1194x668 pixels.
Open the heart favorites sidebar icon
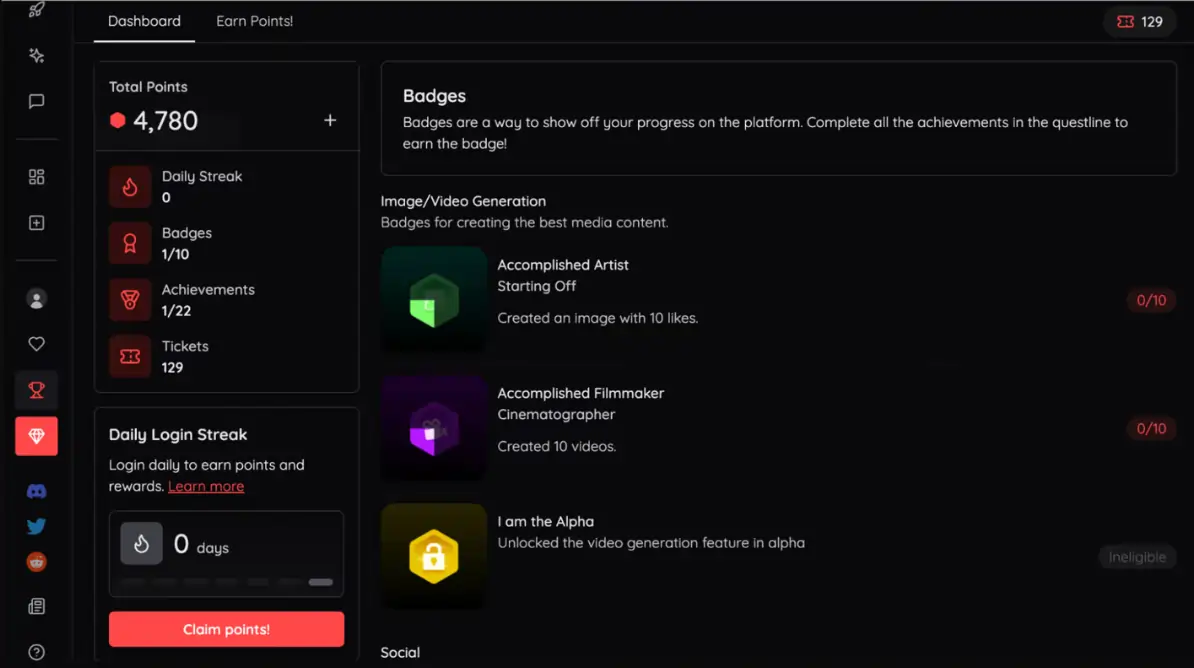point(36,344)
